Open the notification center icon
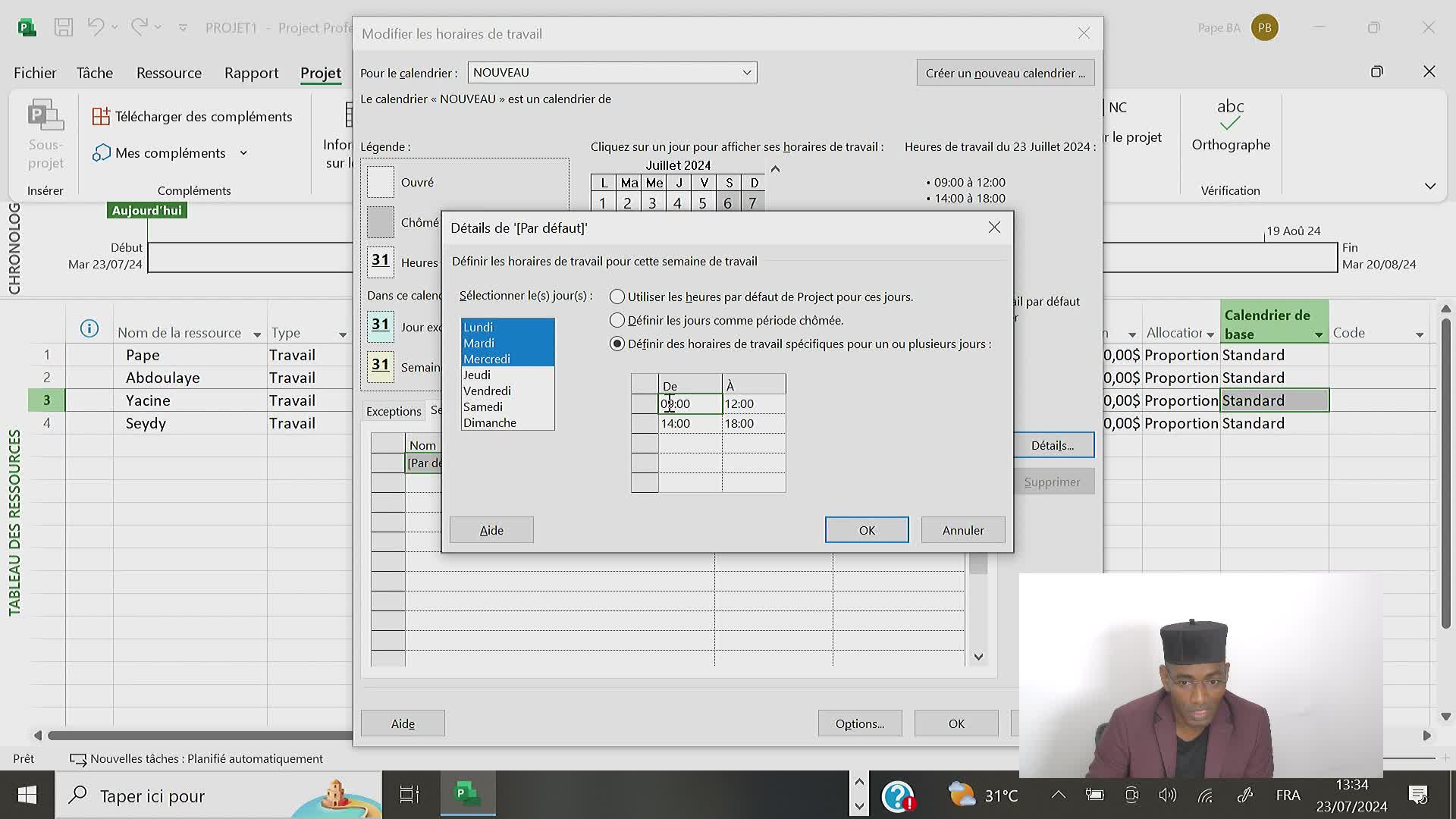The width and height of the screenshot is (1456, 819). point(1418,795)
